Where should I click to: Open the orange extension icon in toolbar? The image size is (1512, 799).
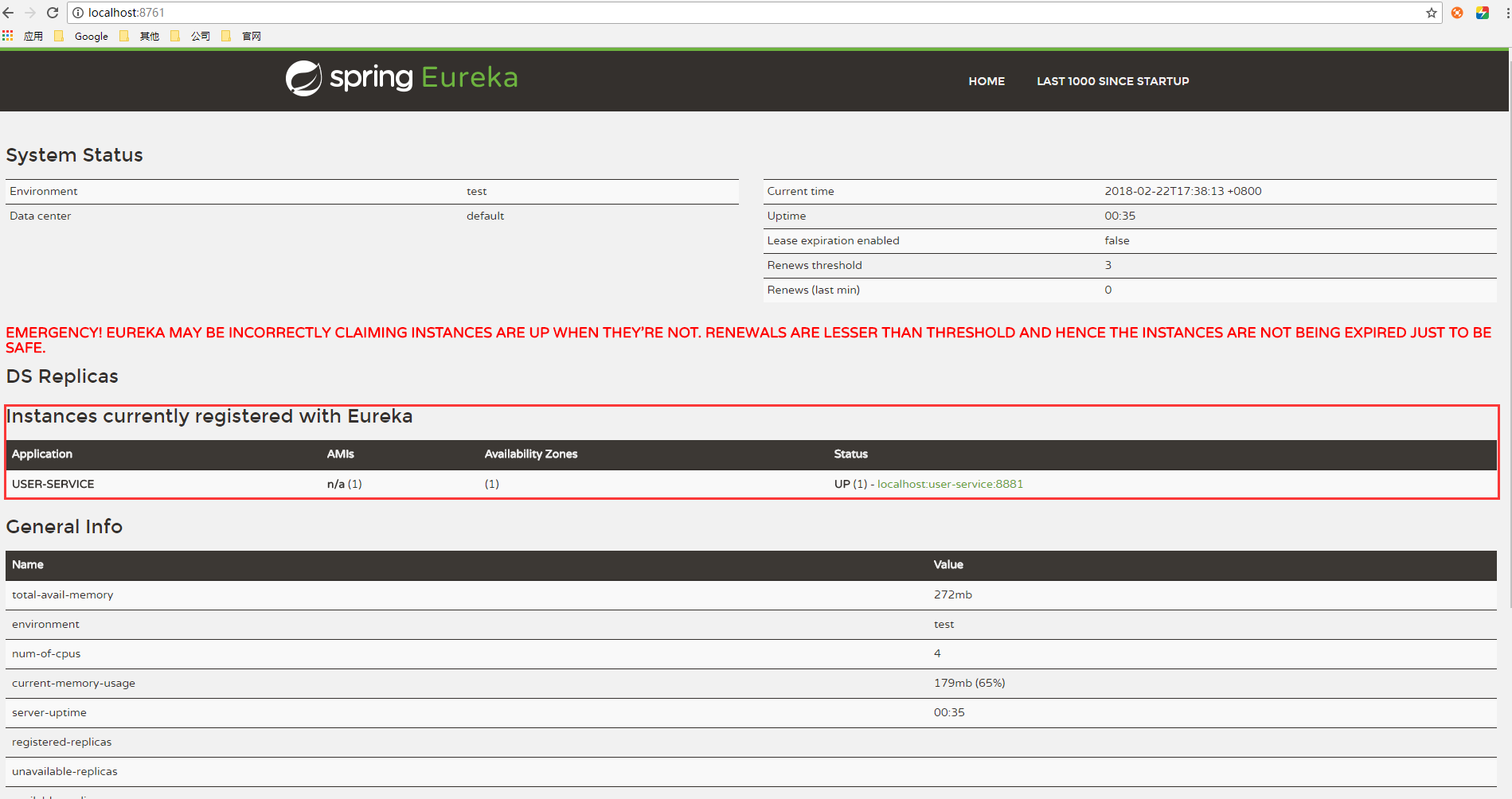tap(1457, 13)
